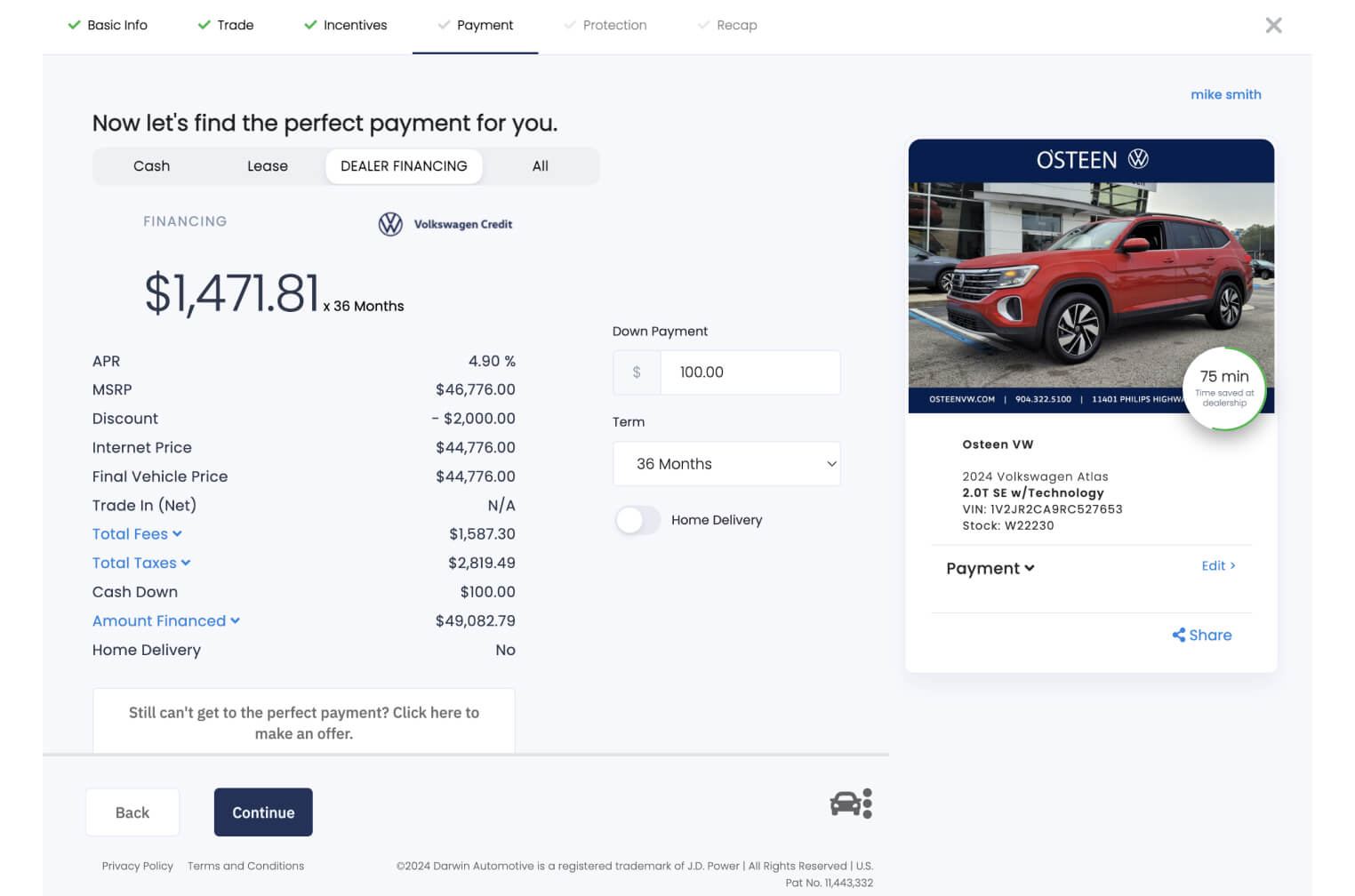Click the VIN 1V2JR2CA9RC527653 text
This screenshot has height=896, width=1355.
click(1042, 509)
